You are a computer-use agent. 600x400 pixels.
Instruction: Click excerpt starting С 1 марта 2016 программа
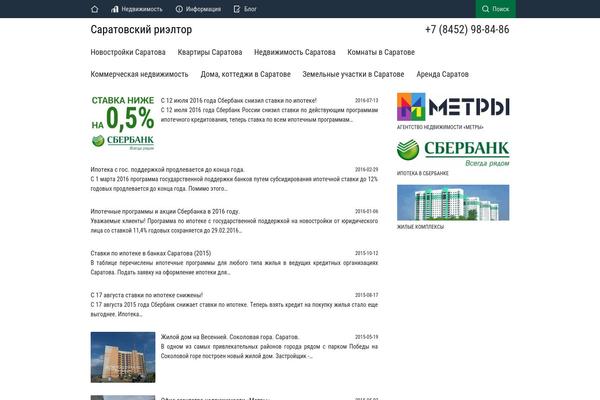pyautogui.click(x=234, y=184)
